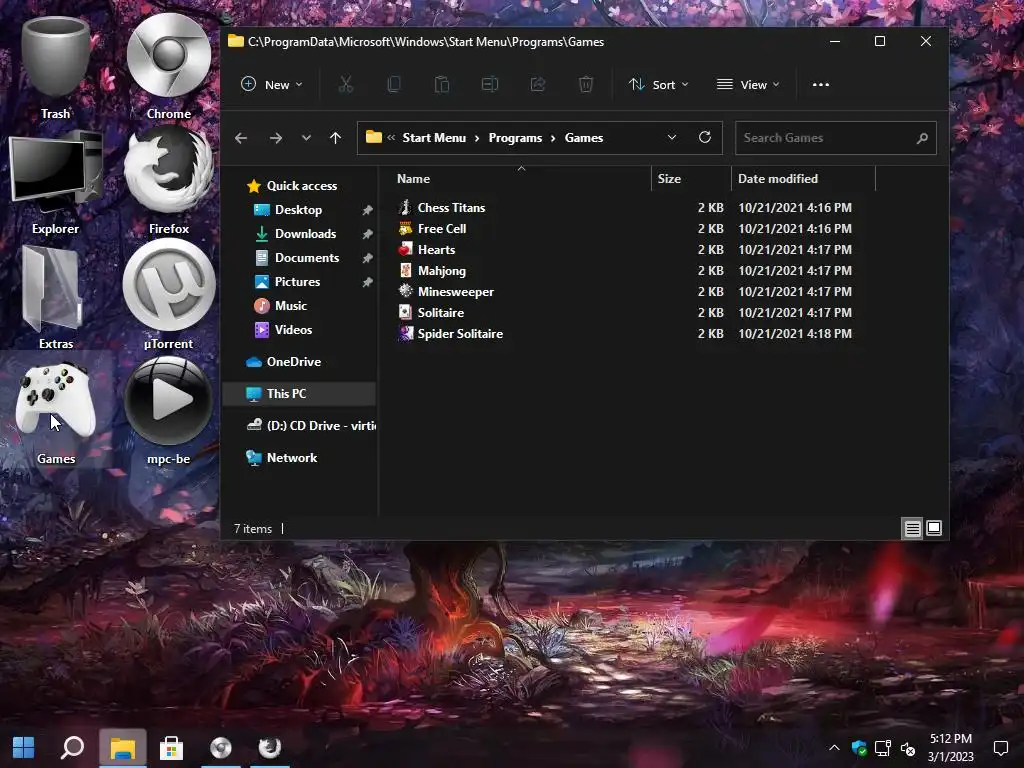Click the Paste clipboard icon

point(442,84)
